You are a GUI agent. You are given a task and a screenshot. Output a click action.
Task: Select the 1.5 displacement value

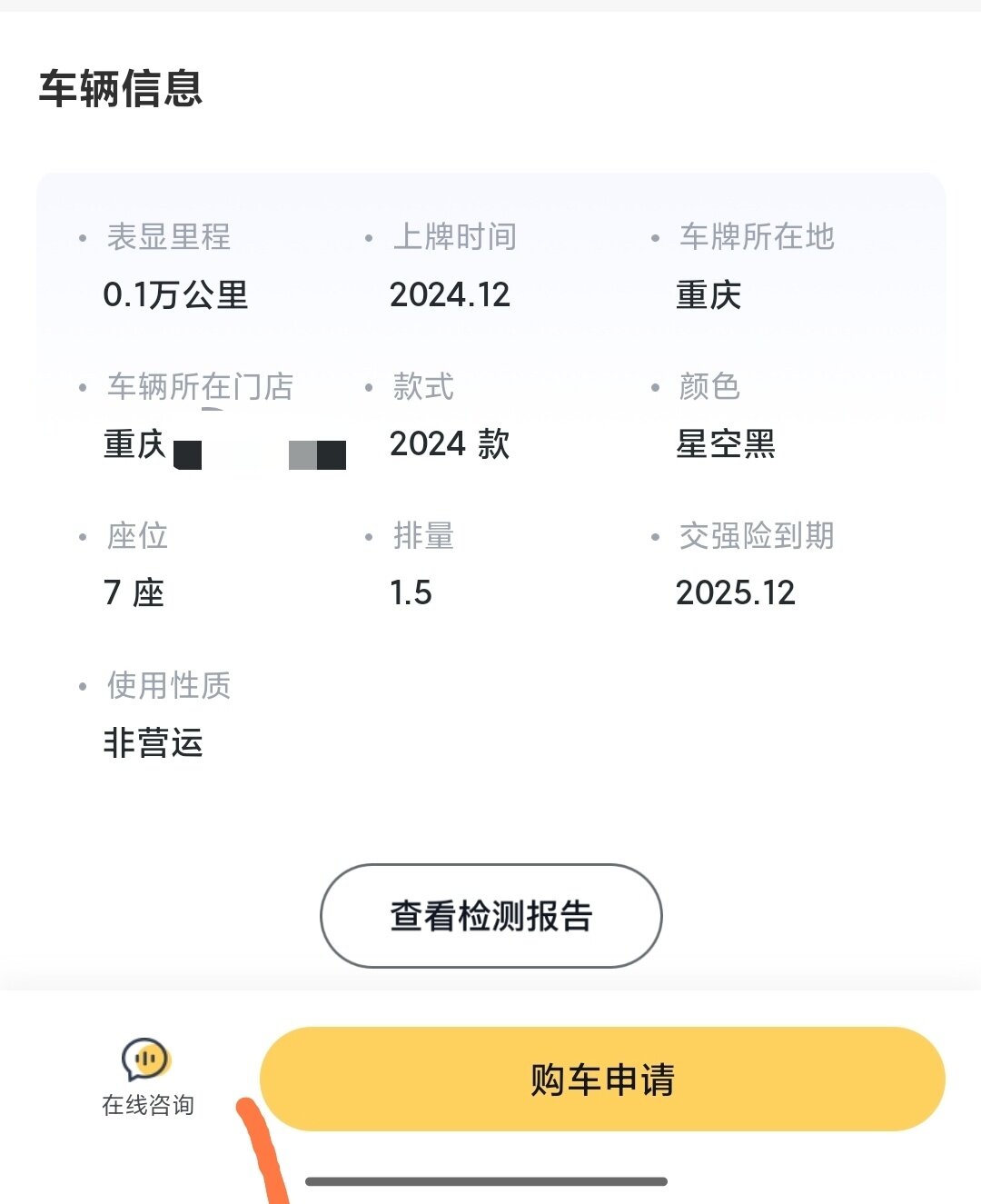point(411,593)
